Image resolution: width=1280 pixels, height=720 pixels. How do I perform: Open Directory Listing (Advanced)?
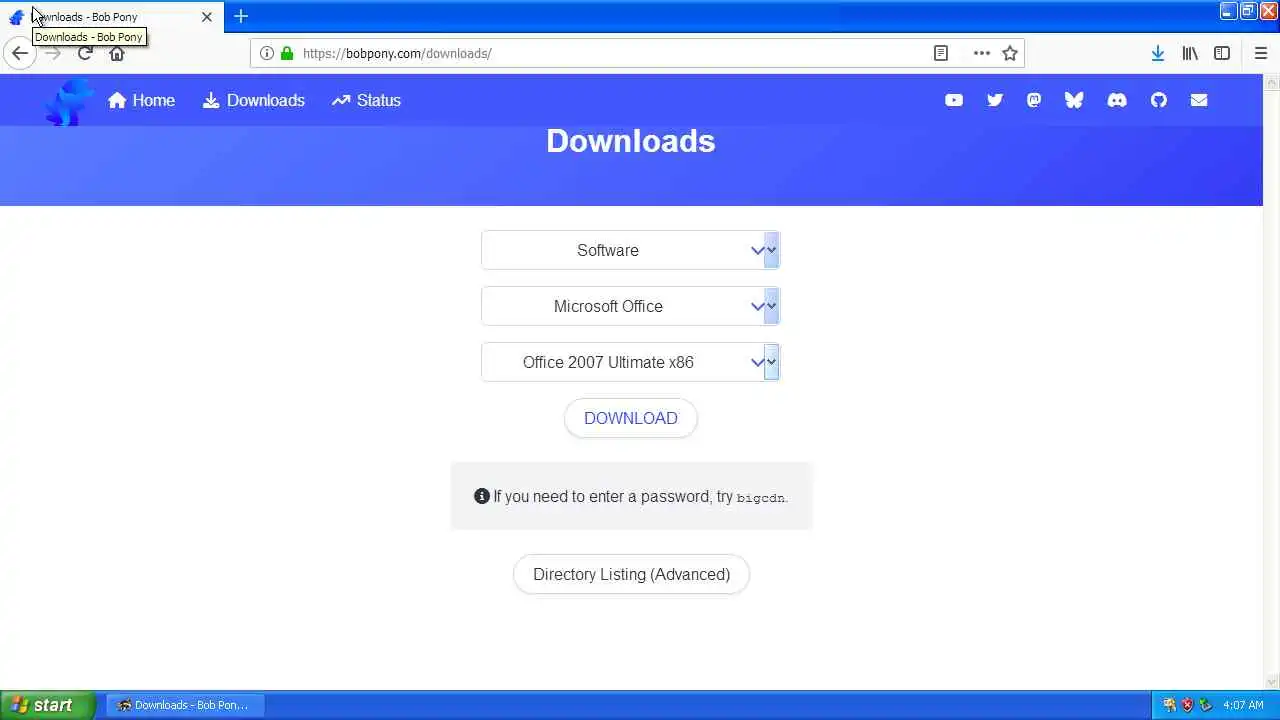tap(631, 574)
